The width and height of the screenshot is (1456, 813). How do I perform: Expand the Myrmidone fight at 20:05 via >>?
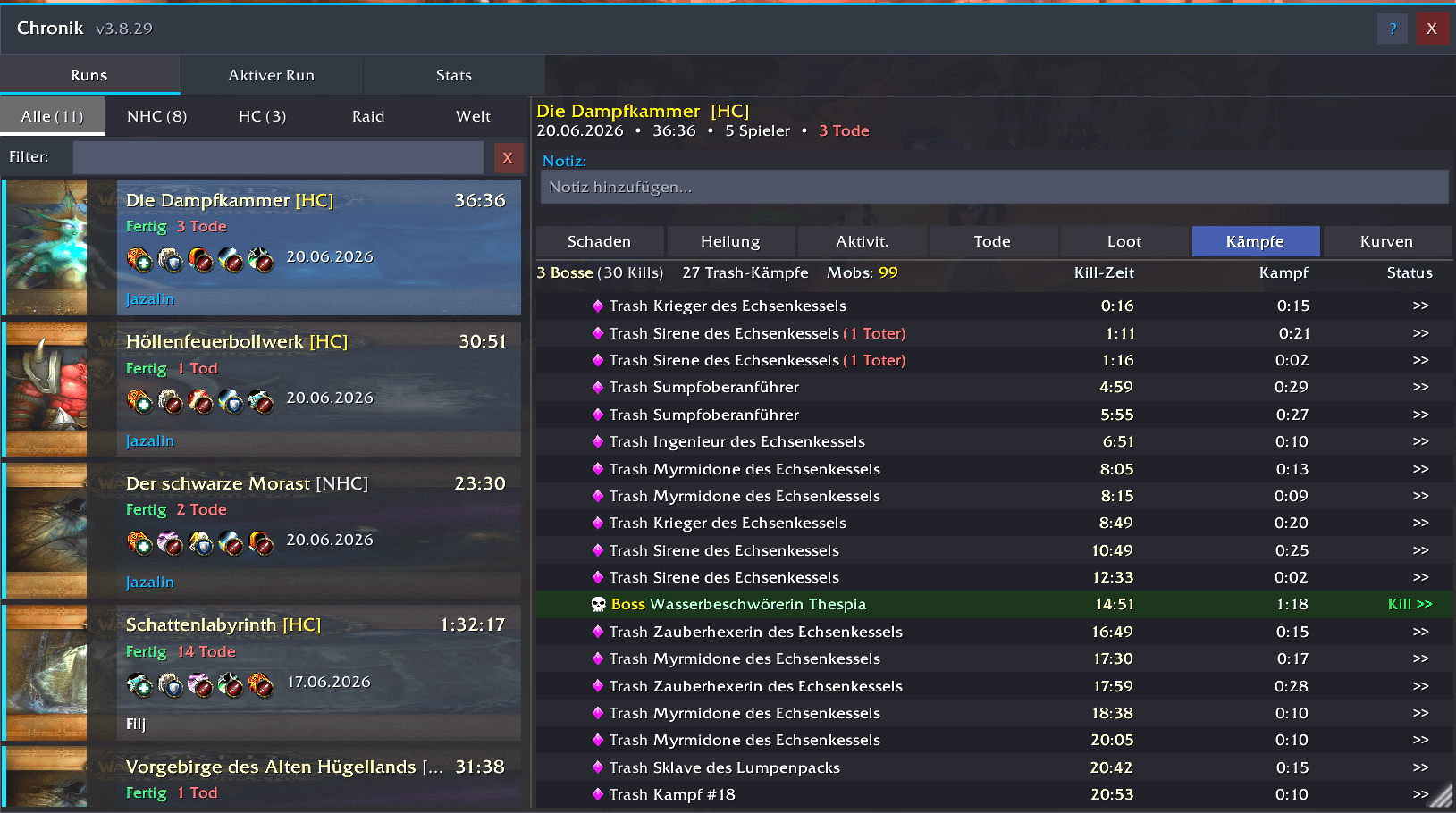pyautogui.click(x=1420, y=740)
